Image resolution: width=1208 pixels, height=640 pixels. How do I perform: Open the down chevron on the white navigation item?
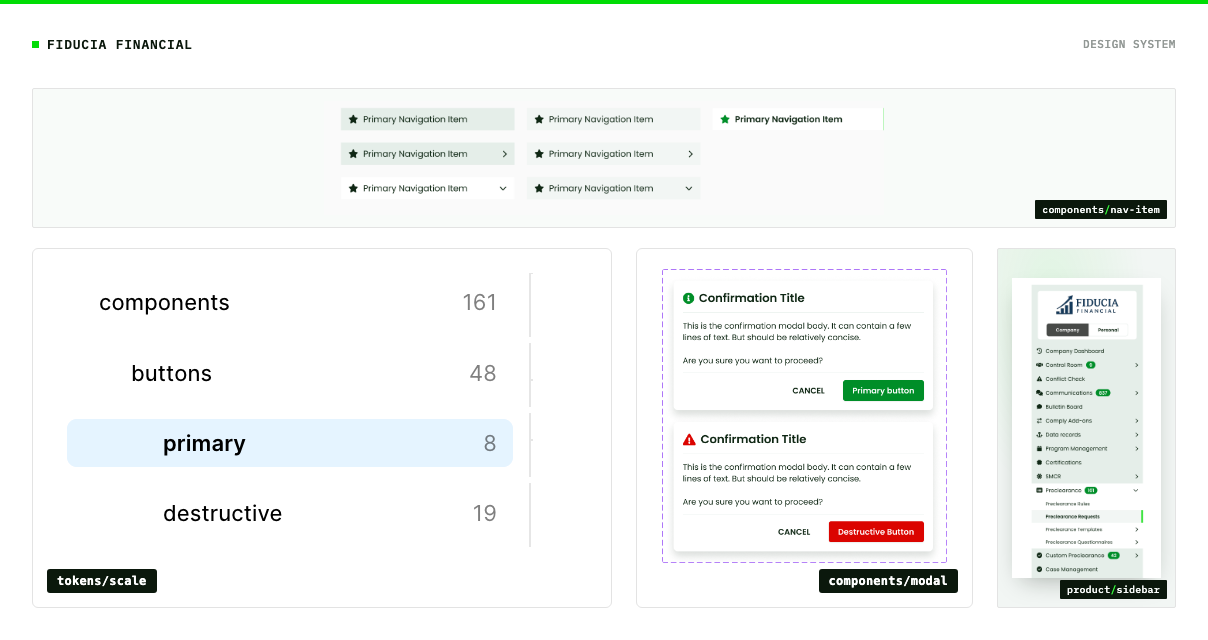503,188
